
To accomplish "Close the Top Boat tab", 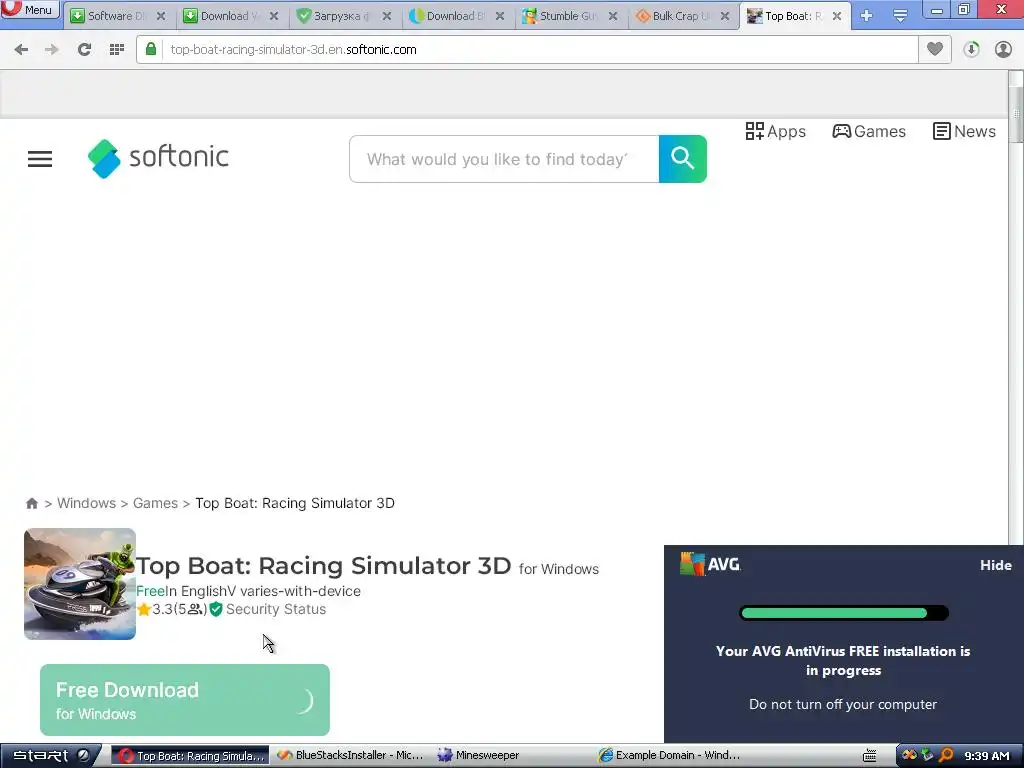I will [837, 16].
